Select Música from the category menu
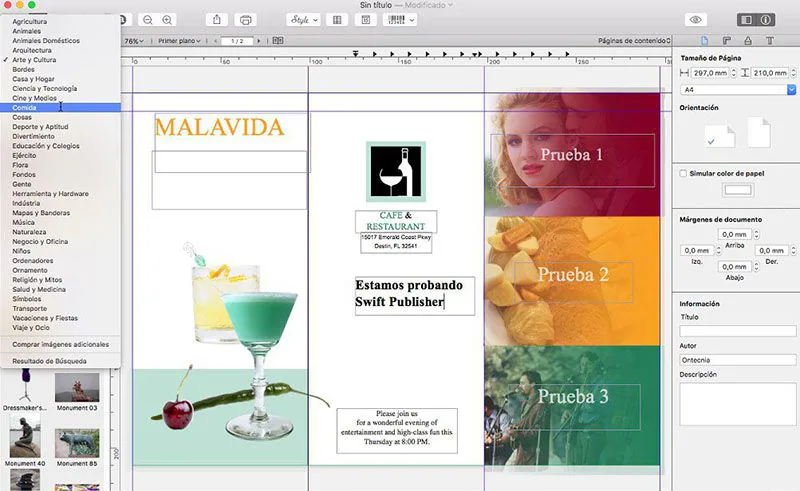Image resolution: width=800 pixels, height=491 pixels. [60, 223]
